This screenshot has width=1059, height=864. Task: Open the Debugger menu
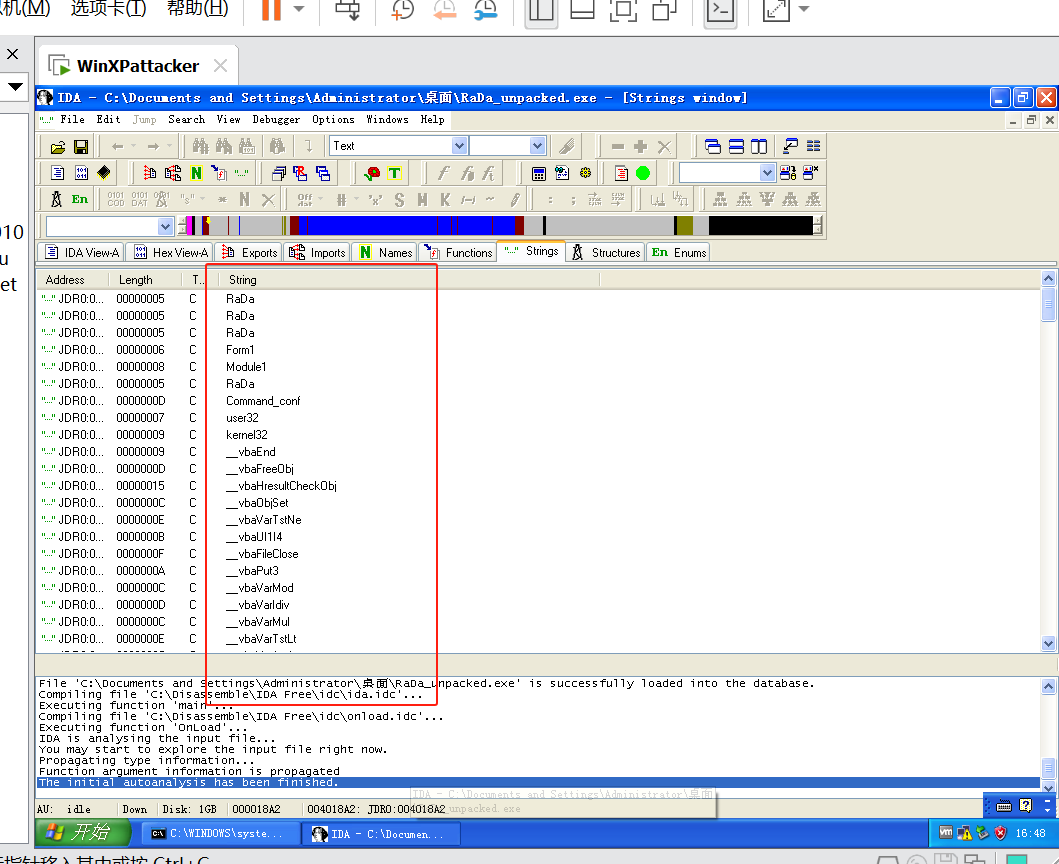(x=276, y=120)
